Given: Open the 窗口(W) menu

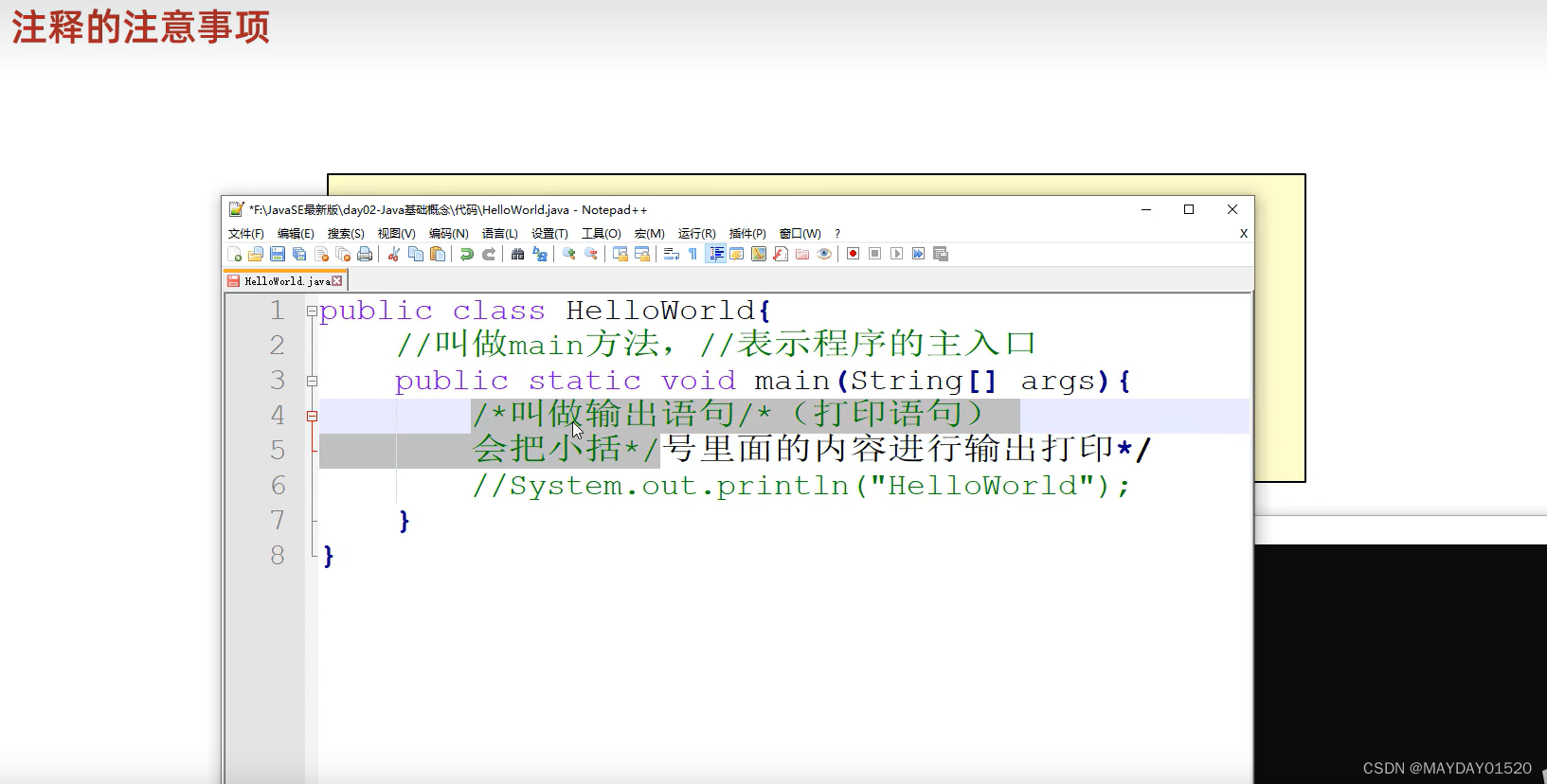Looking at the screenshot, I should pyautogui.click(x=800, y=234).
